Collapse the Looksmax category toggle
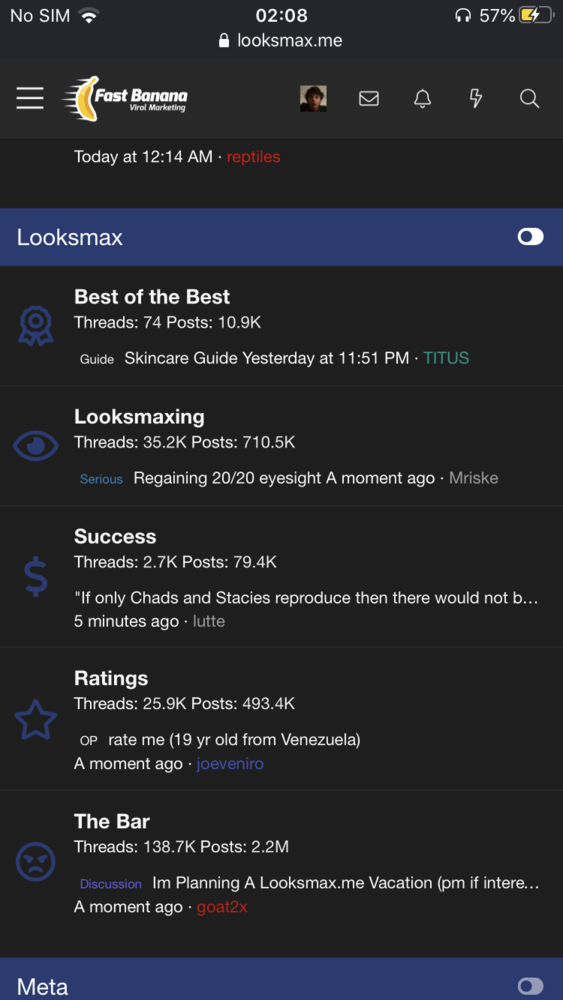This screenshot has width=563, height=1000. 530,237
